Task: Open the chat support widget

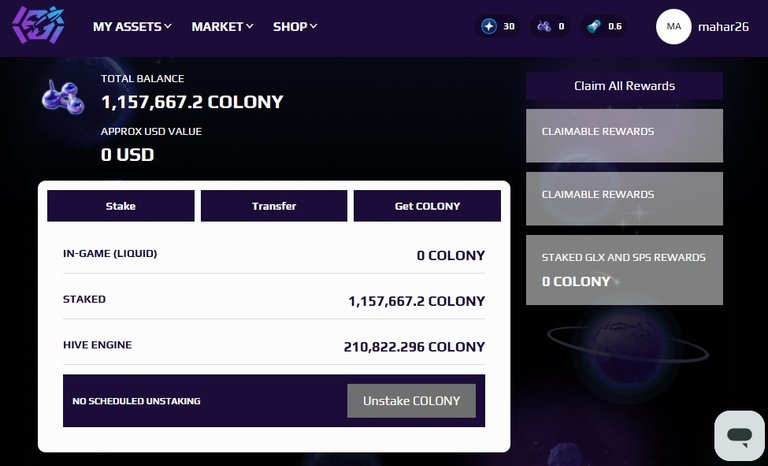Action: click(739, 436)
